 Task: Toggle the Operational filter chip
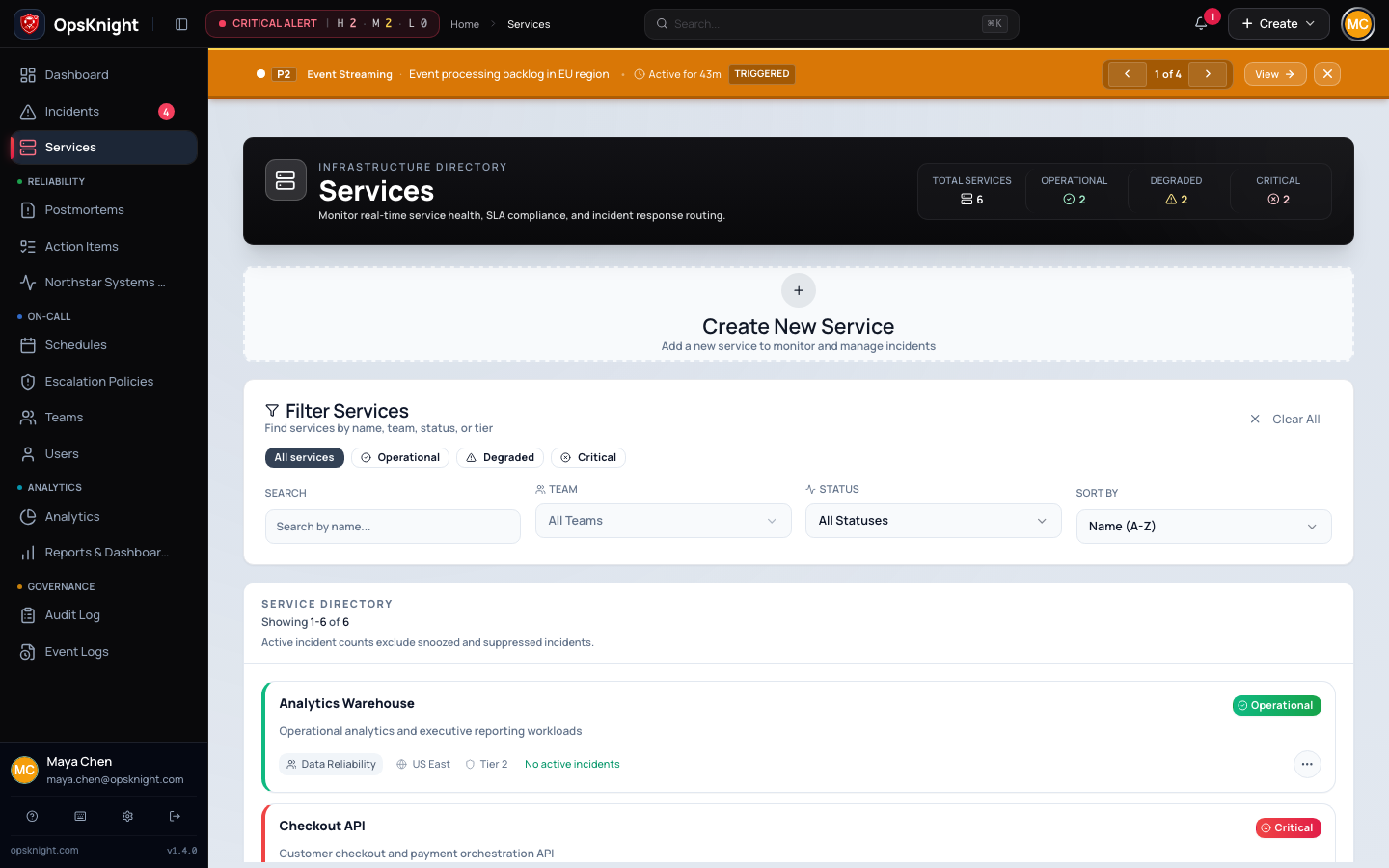[400, 457]
